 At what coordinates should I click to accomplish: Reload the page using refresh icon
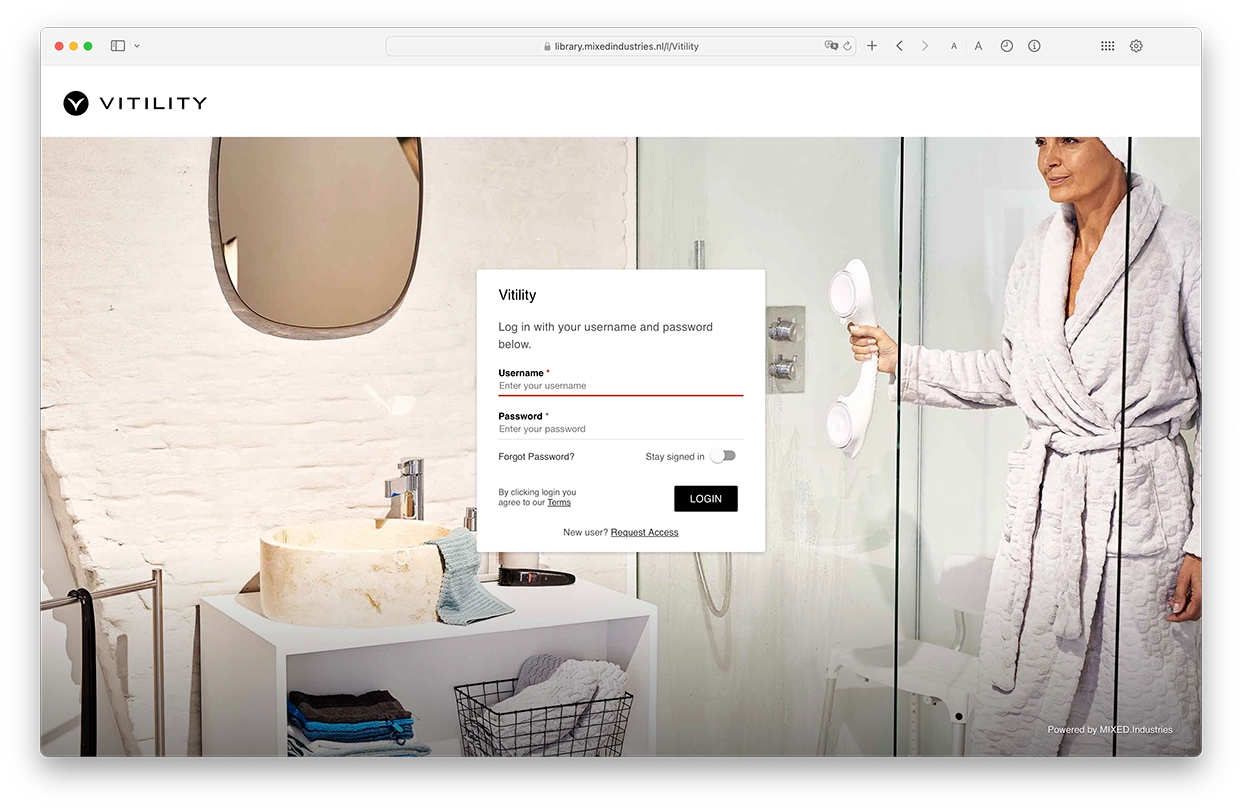point(847,46)
